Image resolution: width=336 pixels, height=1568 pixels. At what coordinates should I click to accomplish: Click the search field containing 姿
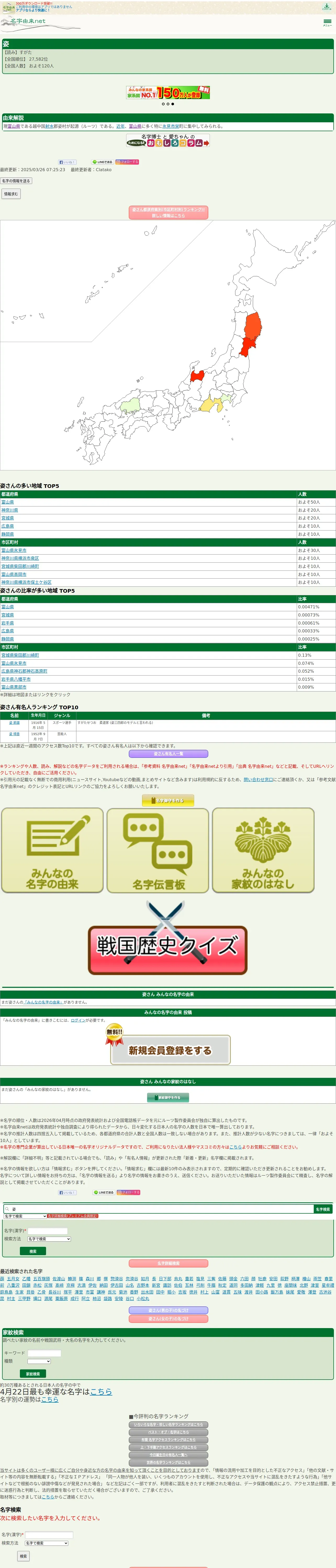159,1209
